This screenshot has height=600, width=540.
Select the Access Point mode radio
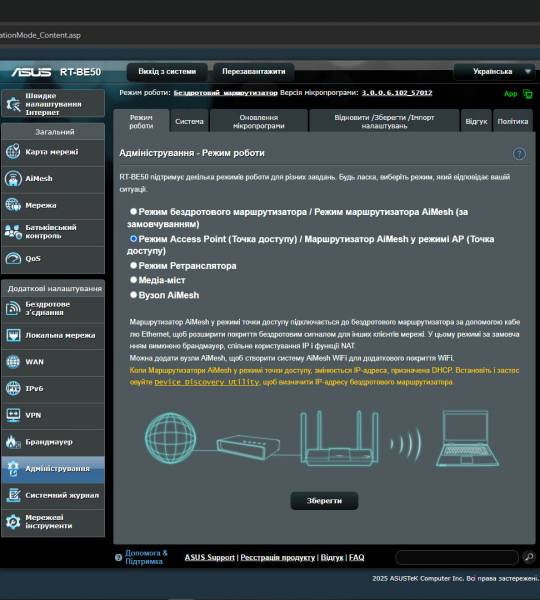tap(133, 238)
